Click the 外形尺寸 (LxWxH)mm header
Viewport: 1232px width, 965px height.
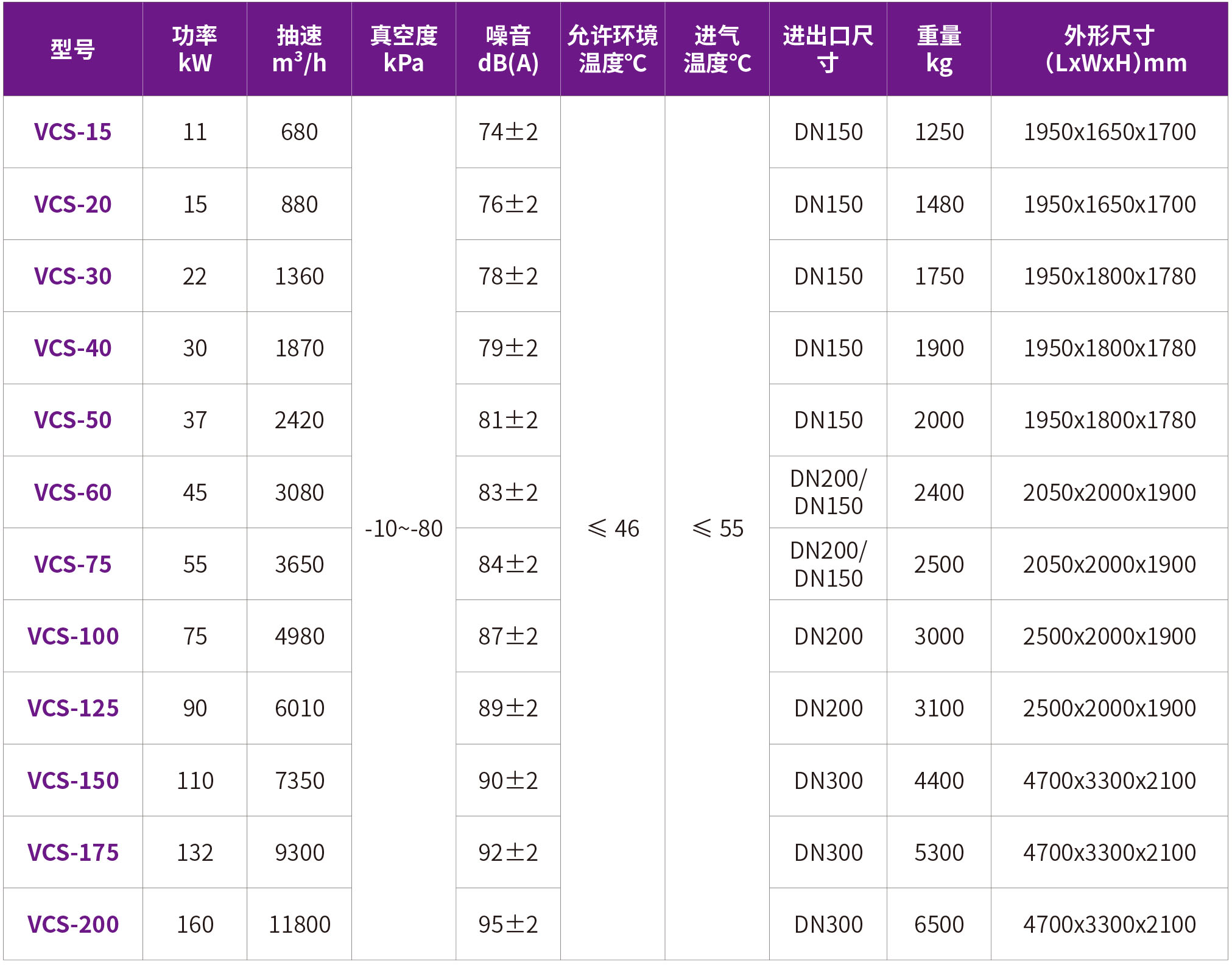[x=1110, y=49]
